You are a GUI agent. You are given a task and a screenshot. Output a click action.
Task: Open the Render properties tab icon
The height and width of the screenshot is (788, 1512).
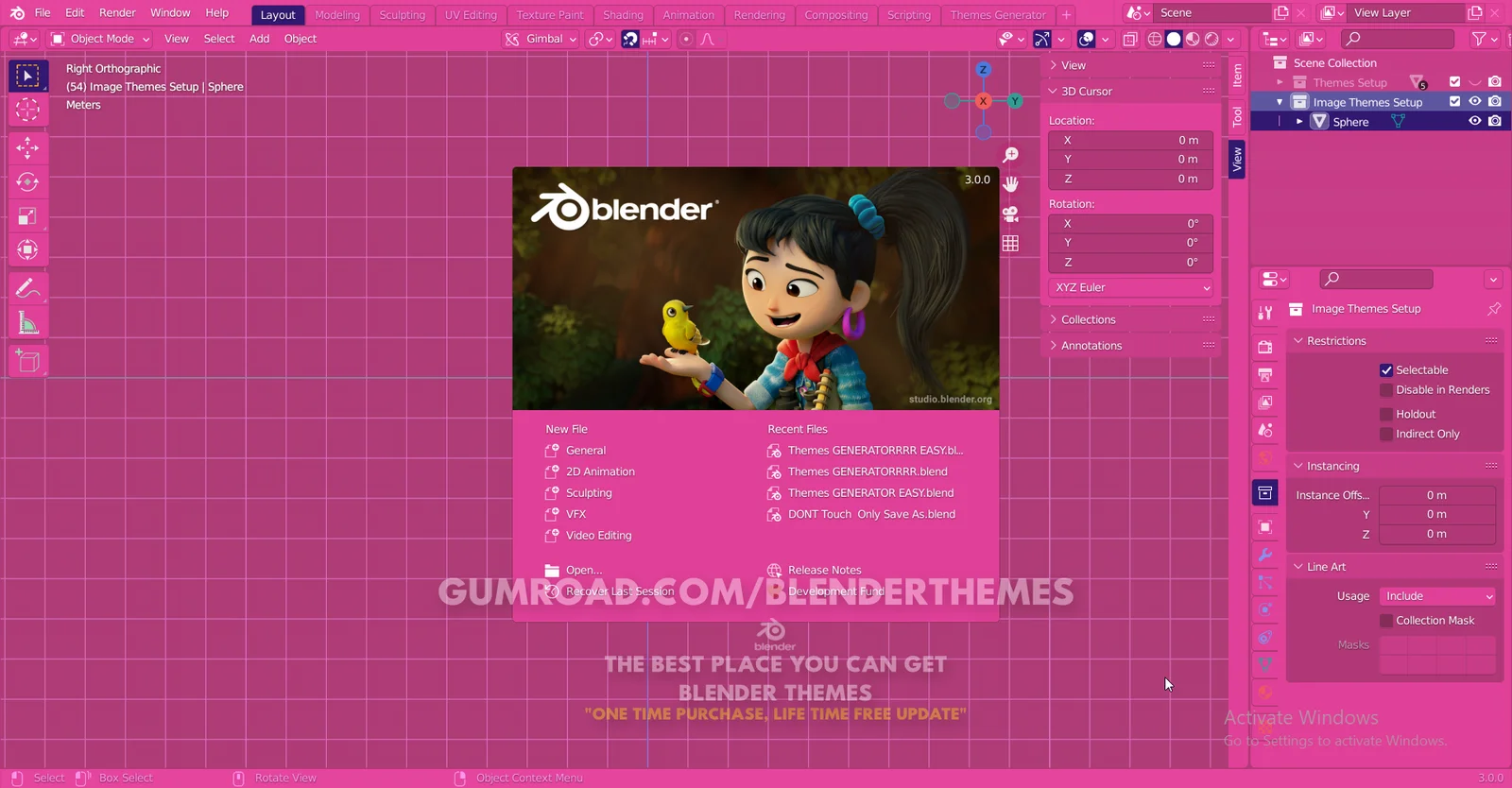point(1265,347)
